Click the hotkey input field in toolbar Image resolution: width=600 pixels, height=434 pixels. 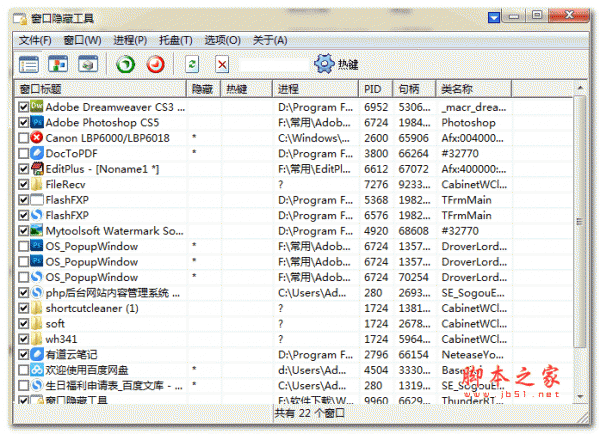click(x=274, y=65)
